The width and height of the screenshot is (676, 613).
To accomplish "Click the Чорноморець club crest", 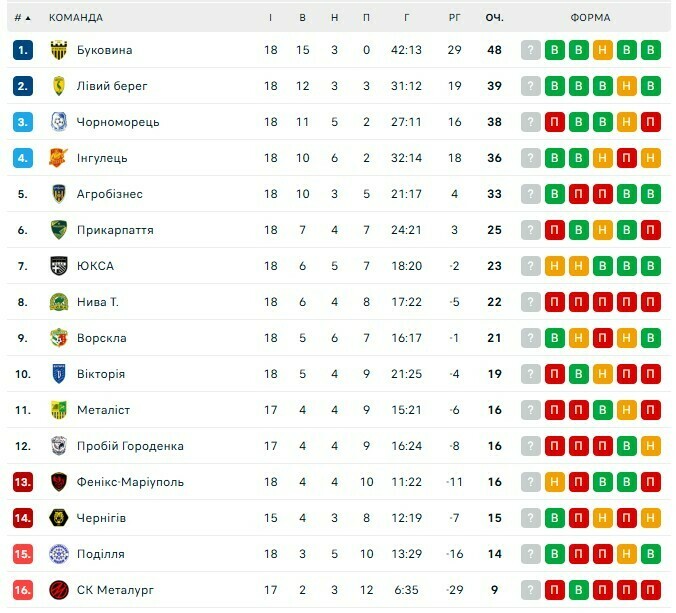I will tap(58, 122).
